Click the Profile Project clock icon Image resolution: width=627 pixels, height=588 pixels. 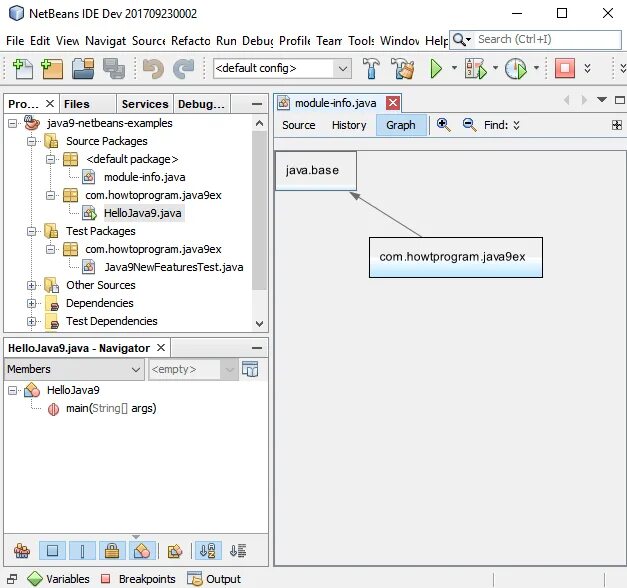coord(516,69)
